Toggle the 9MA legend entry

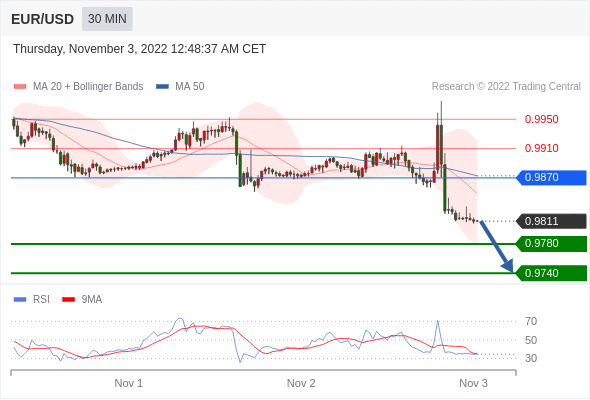coord(82,300)
